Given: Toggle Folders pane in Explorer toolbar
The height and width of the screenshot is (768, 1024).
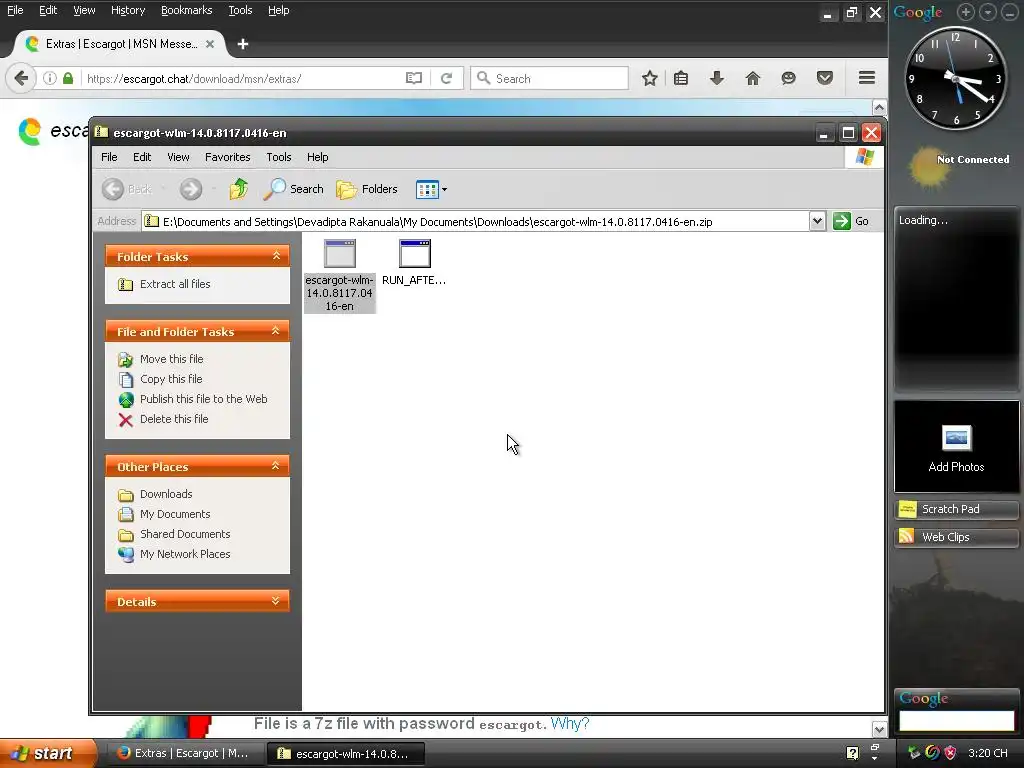Looking at the screenshot, I should [x=367, y=189].
